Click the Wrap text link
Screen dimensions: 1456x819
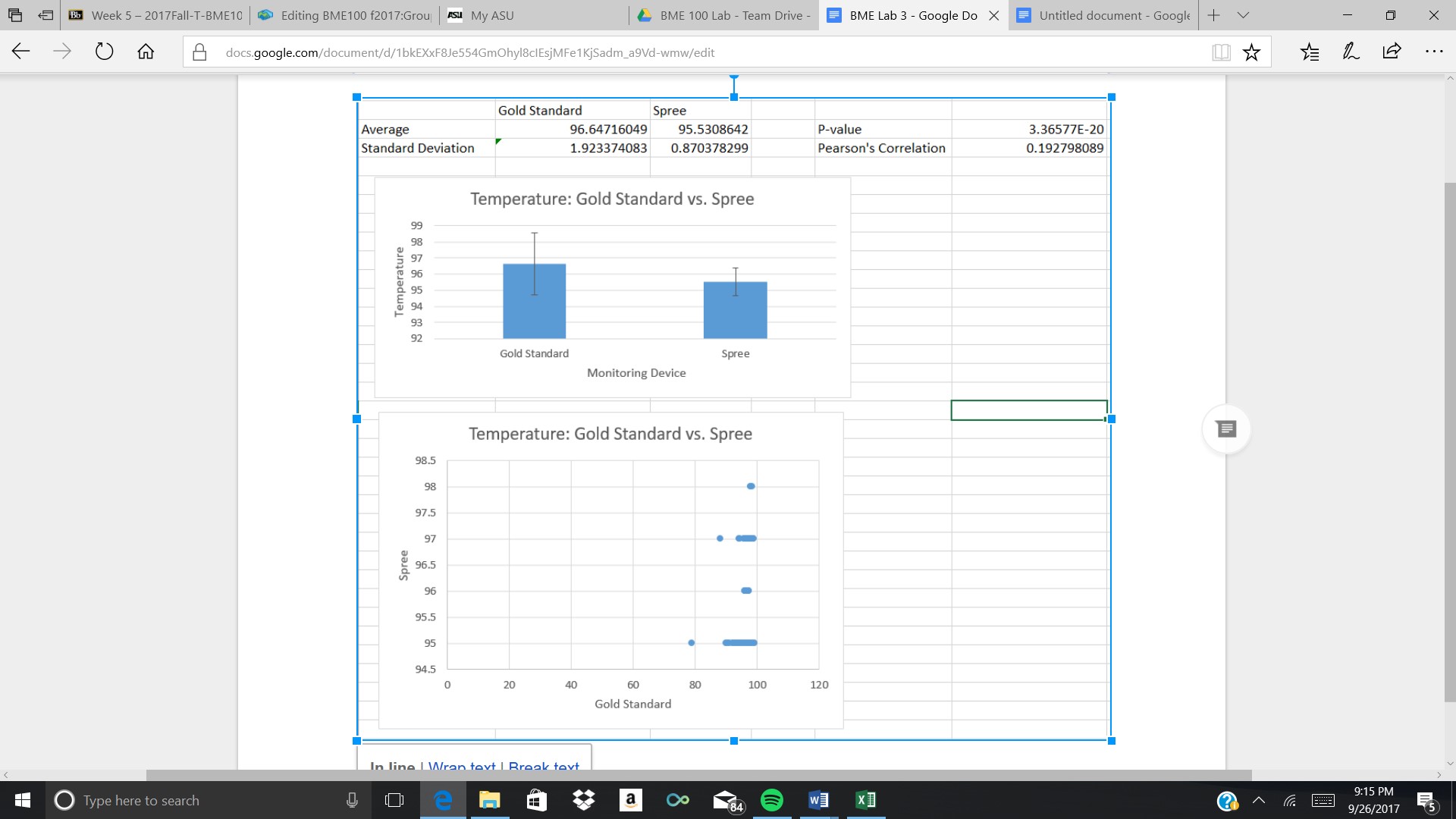[461, 765]
